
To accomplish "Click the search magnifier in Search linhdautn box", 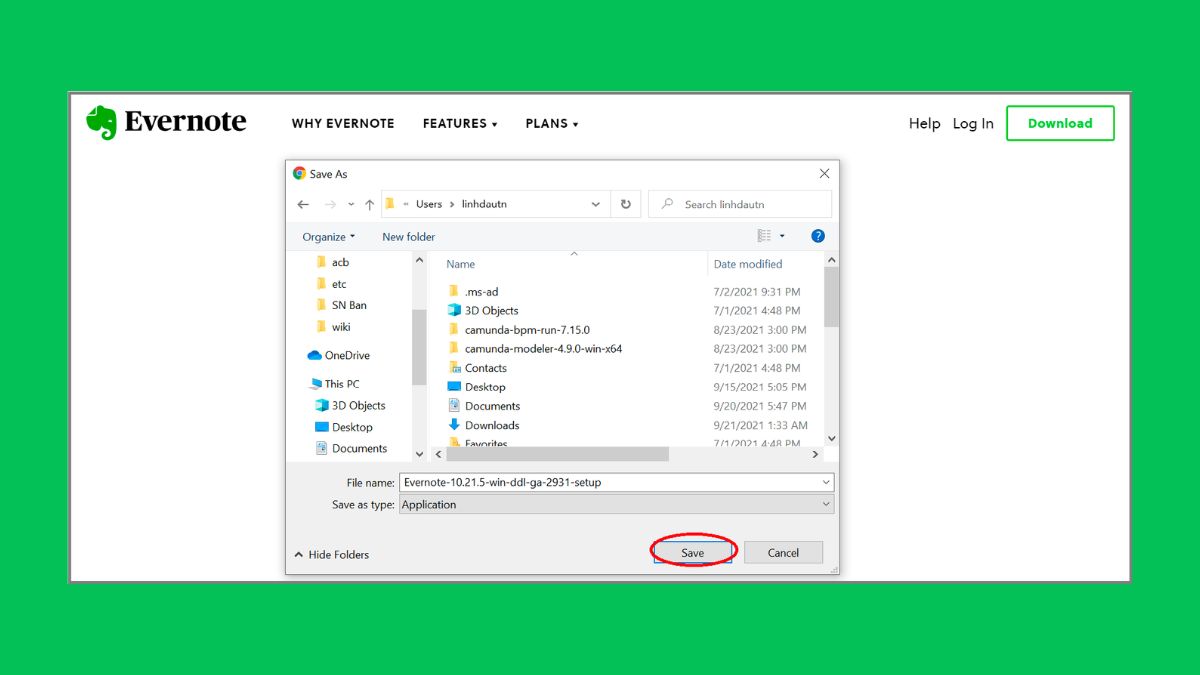I will coord(666,204).
